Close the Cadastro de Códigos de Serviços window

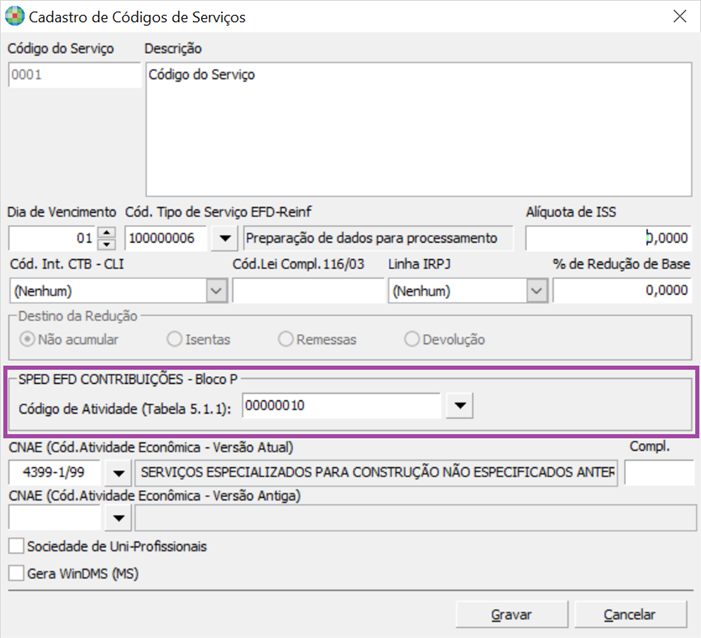679,17
